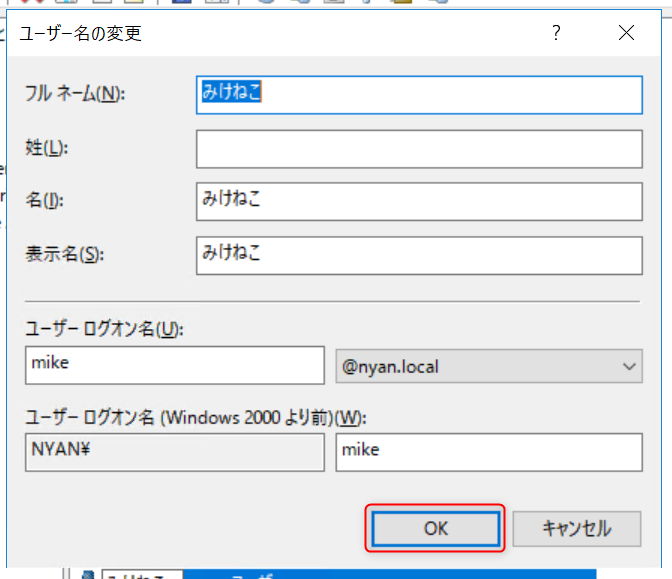Image resolution: width=672 pixels, height=579 pixels.
Task: Click the user icon beside みけねこ list entry
Action: [89, 575]
